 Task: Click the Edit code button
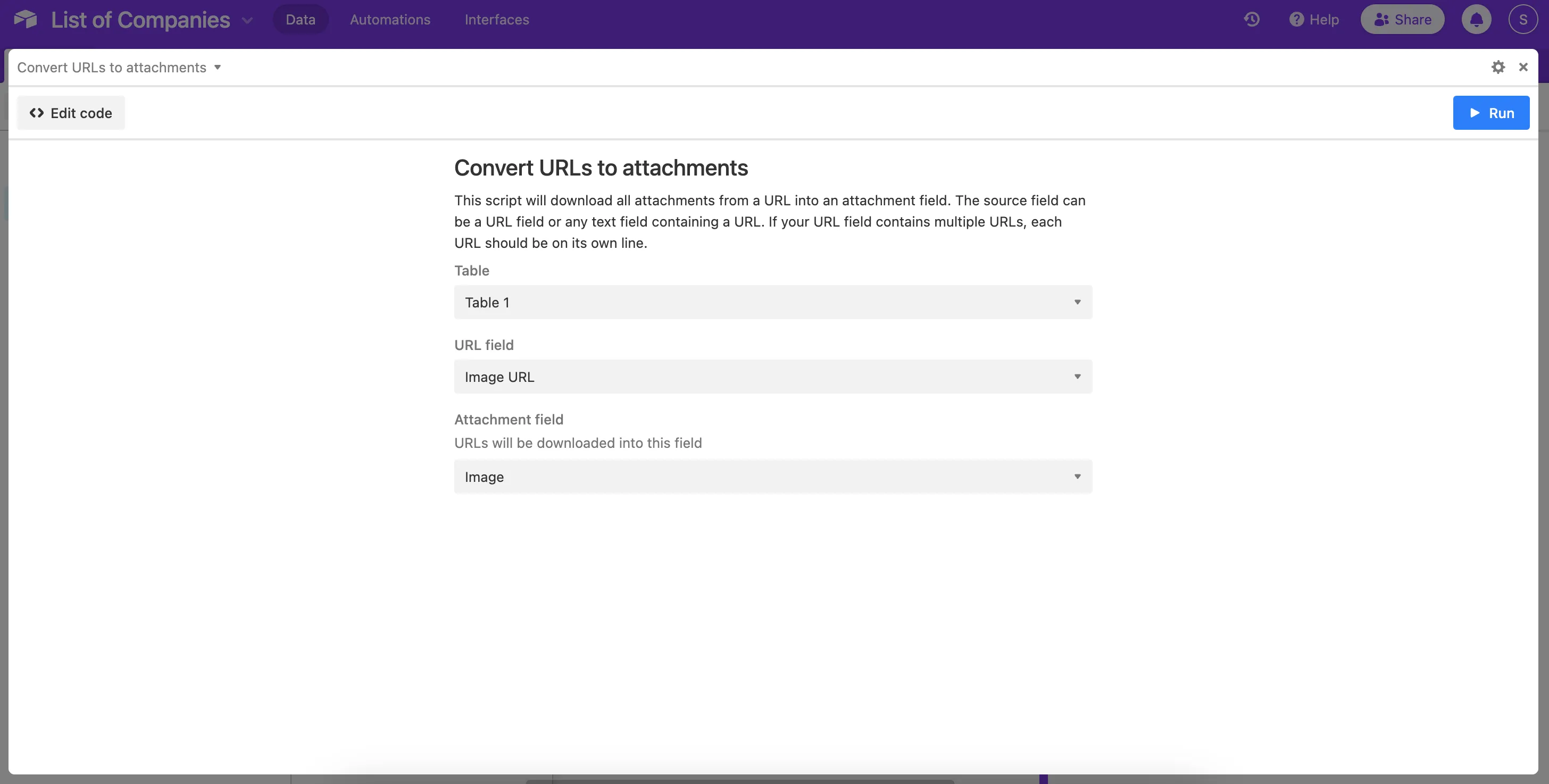pyautogui.click(x=71, y=112)
